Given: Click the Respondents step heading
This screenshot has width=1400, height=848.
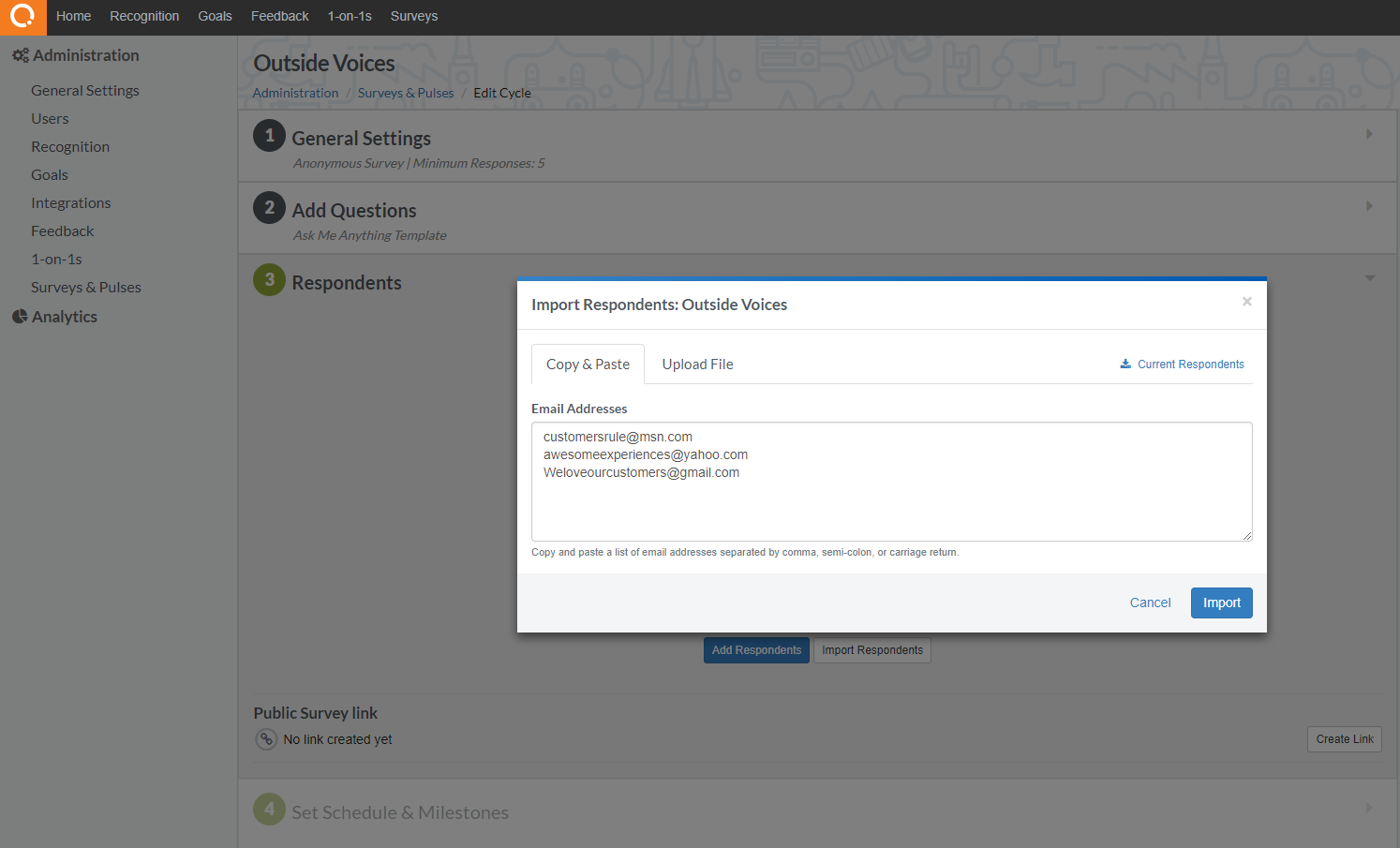Looking at the screenshot, I should point(347,283).
